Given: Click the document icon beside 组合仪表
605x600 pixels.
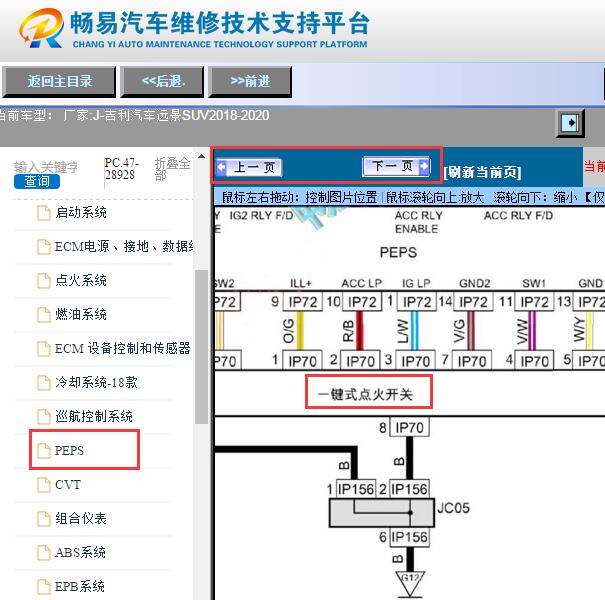Looking at the screenshot, I should [x=44, y=518].
